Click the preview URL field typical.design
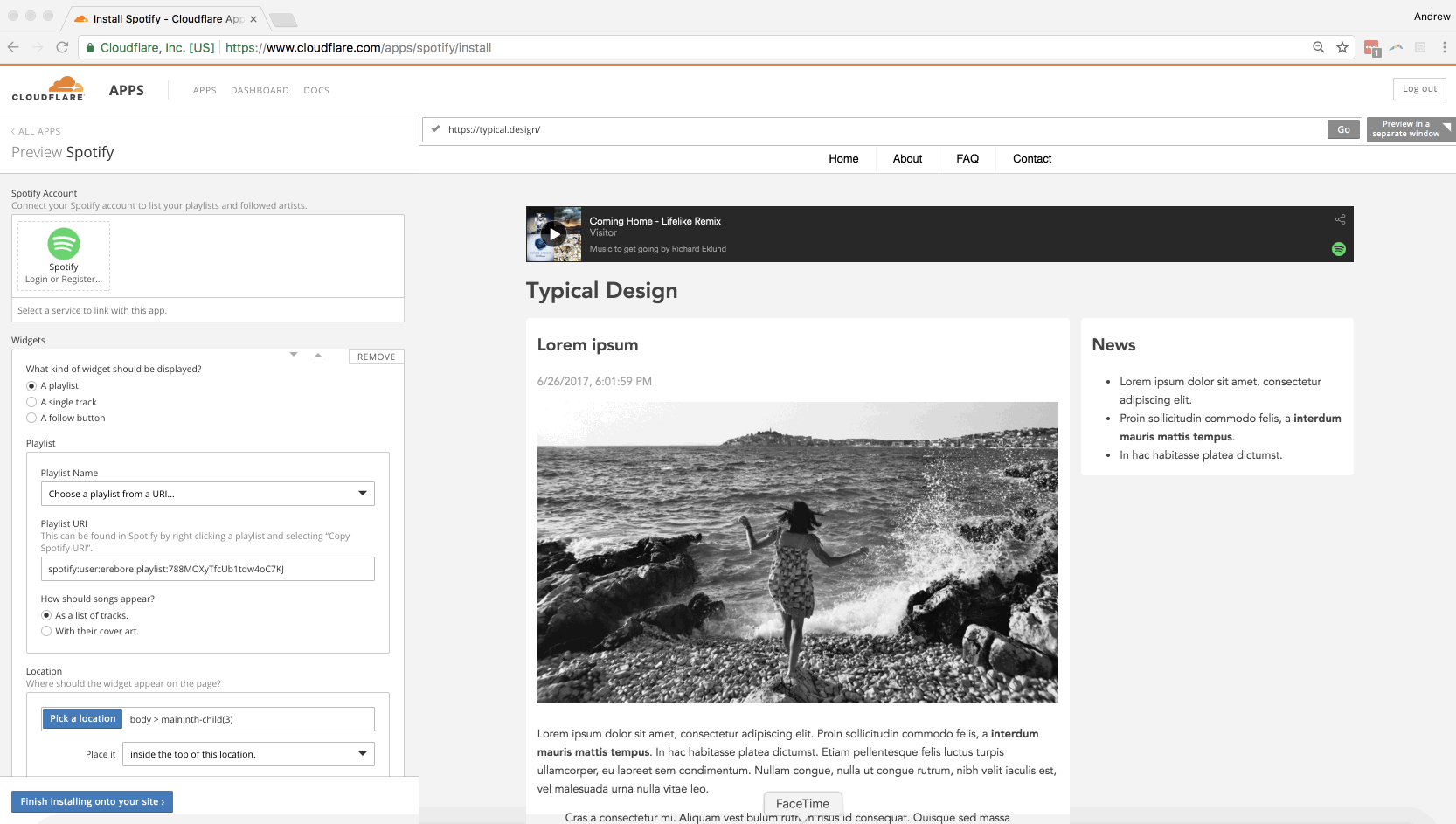 874,129
